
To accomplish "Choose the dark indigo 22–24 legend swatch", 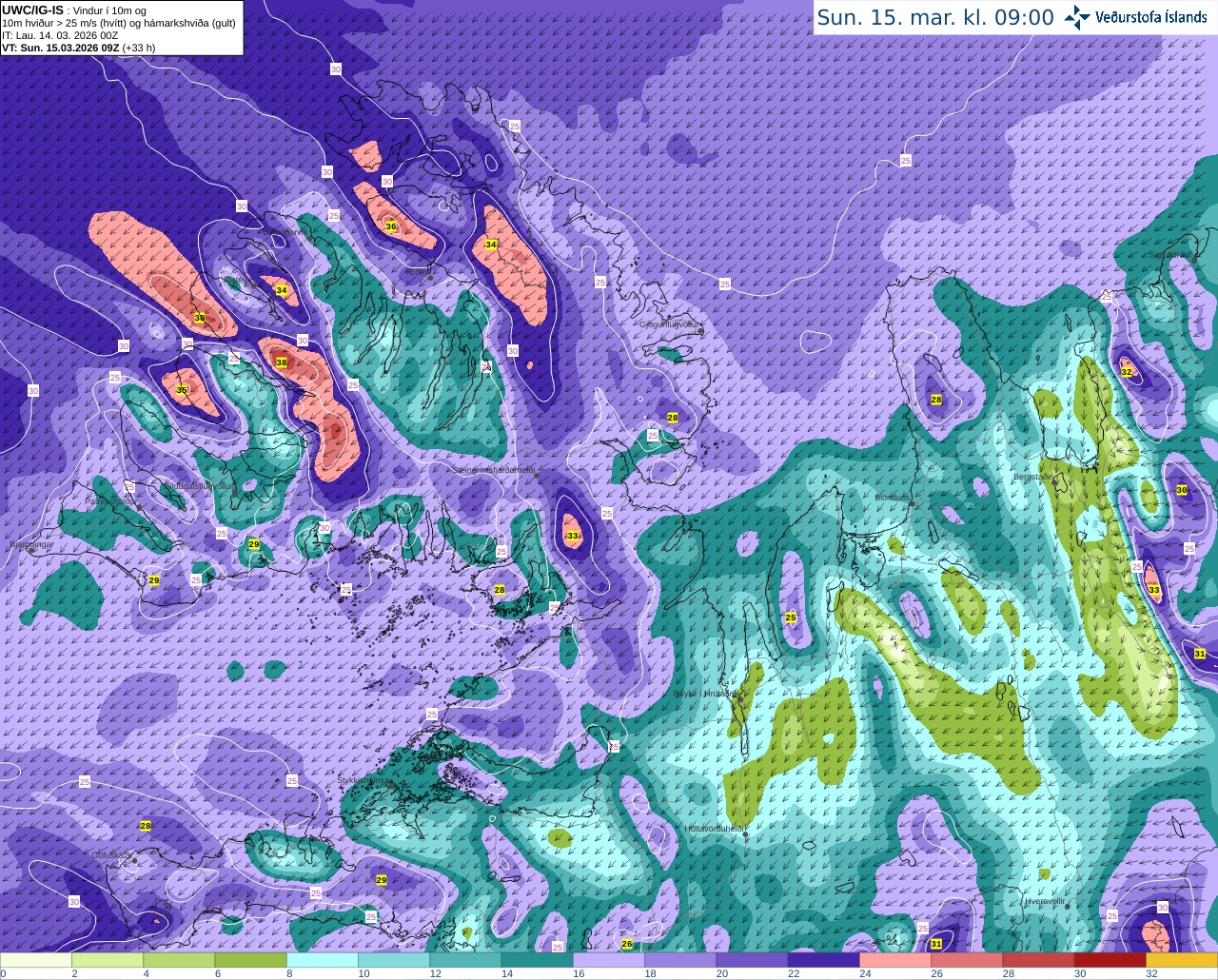I will click(823, 960).
